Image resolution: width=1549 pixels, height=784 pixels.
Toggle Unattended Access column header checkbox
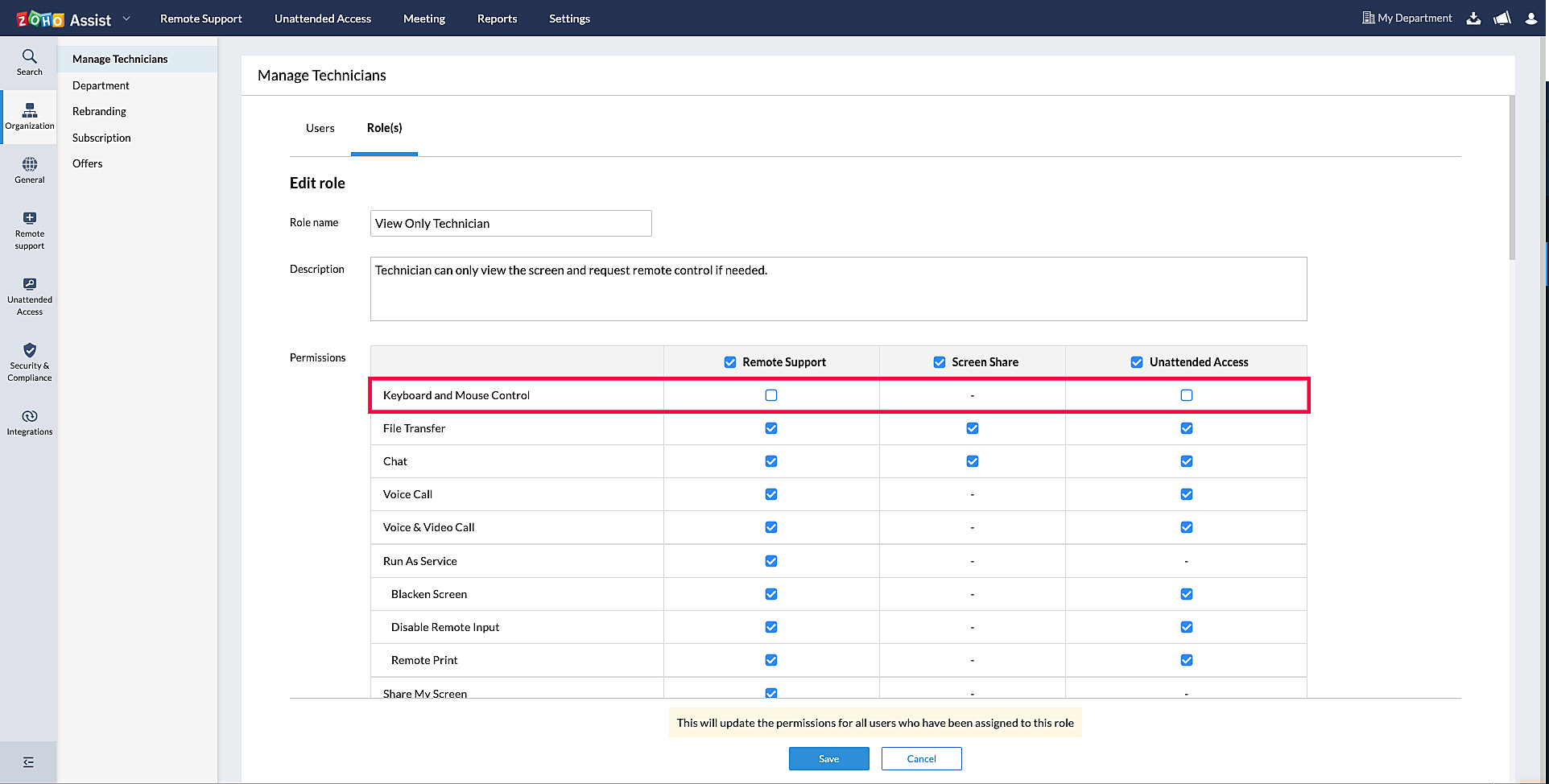pyautogui.click(x=1137, y=362)
